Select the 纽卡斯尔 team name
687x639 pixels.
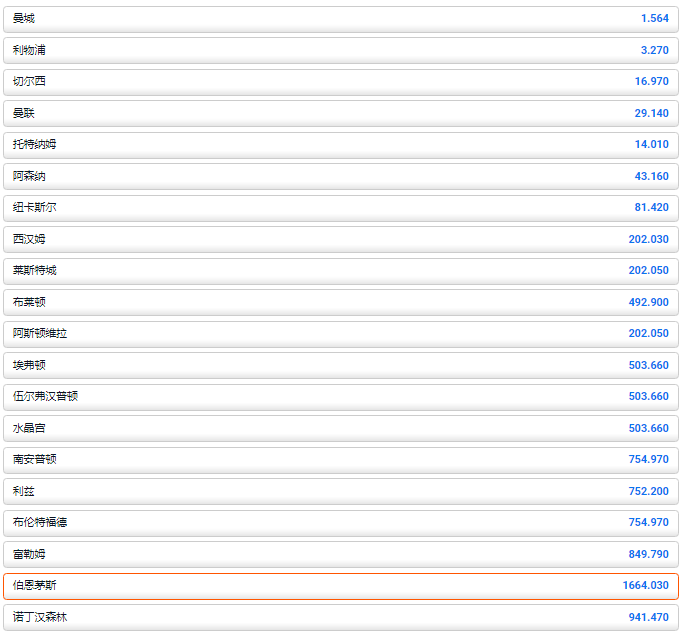pyautogui.click(x=35, y=207)
